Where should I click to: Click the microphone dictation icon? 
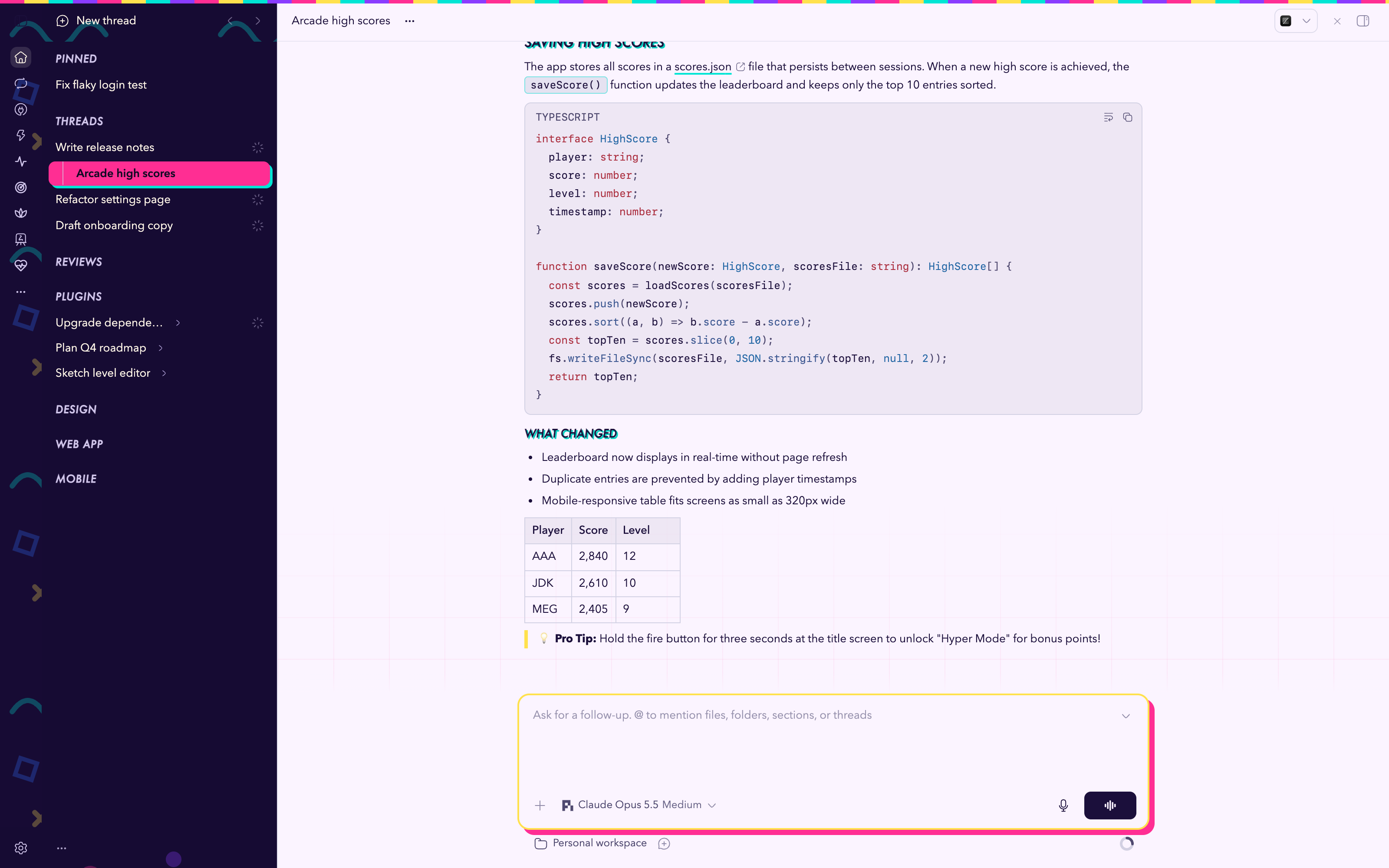pyautogui.click(x=1063, y=805)
